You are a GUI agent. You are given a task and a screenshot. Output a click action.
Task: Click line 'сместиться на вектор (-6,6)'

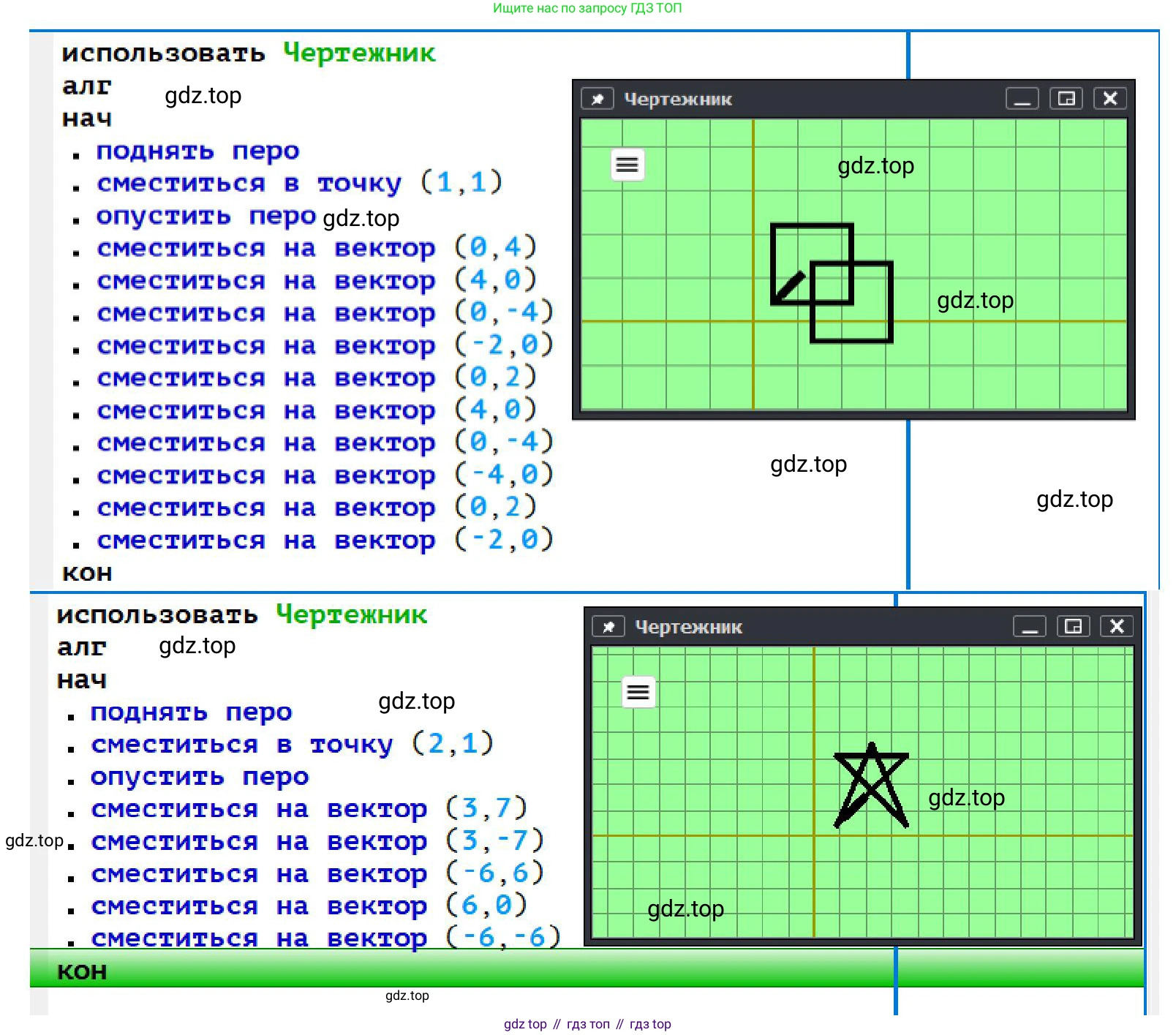coord(317,874)
